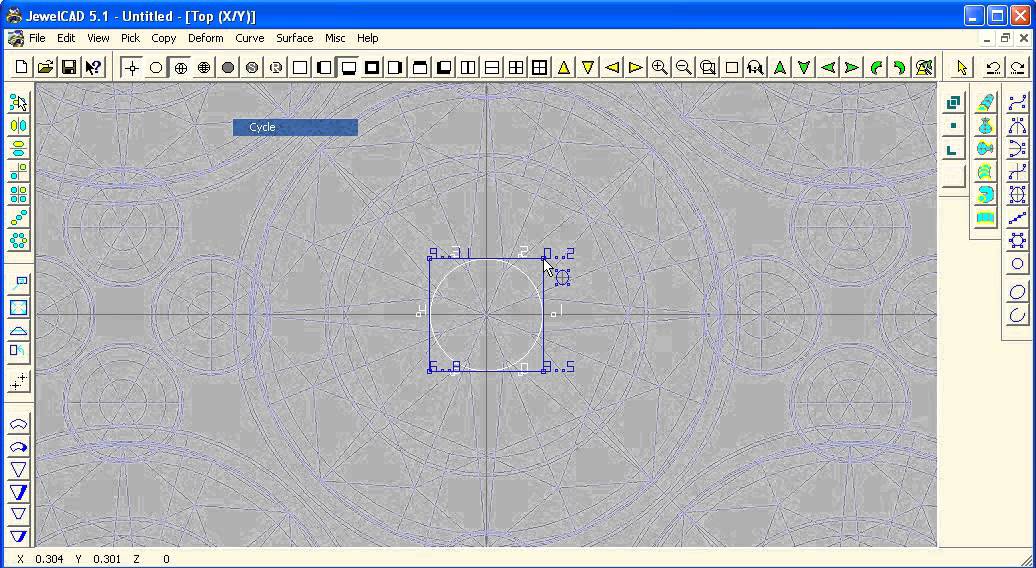
Task: Split view into two vertical panes
Action: point(468,67)
